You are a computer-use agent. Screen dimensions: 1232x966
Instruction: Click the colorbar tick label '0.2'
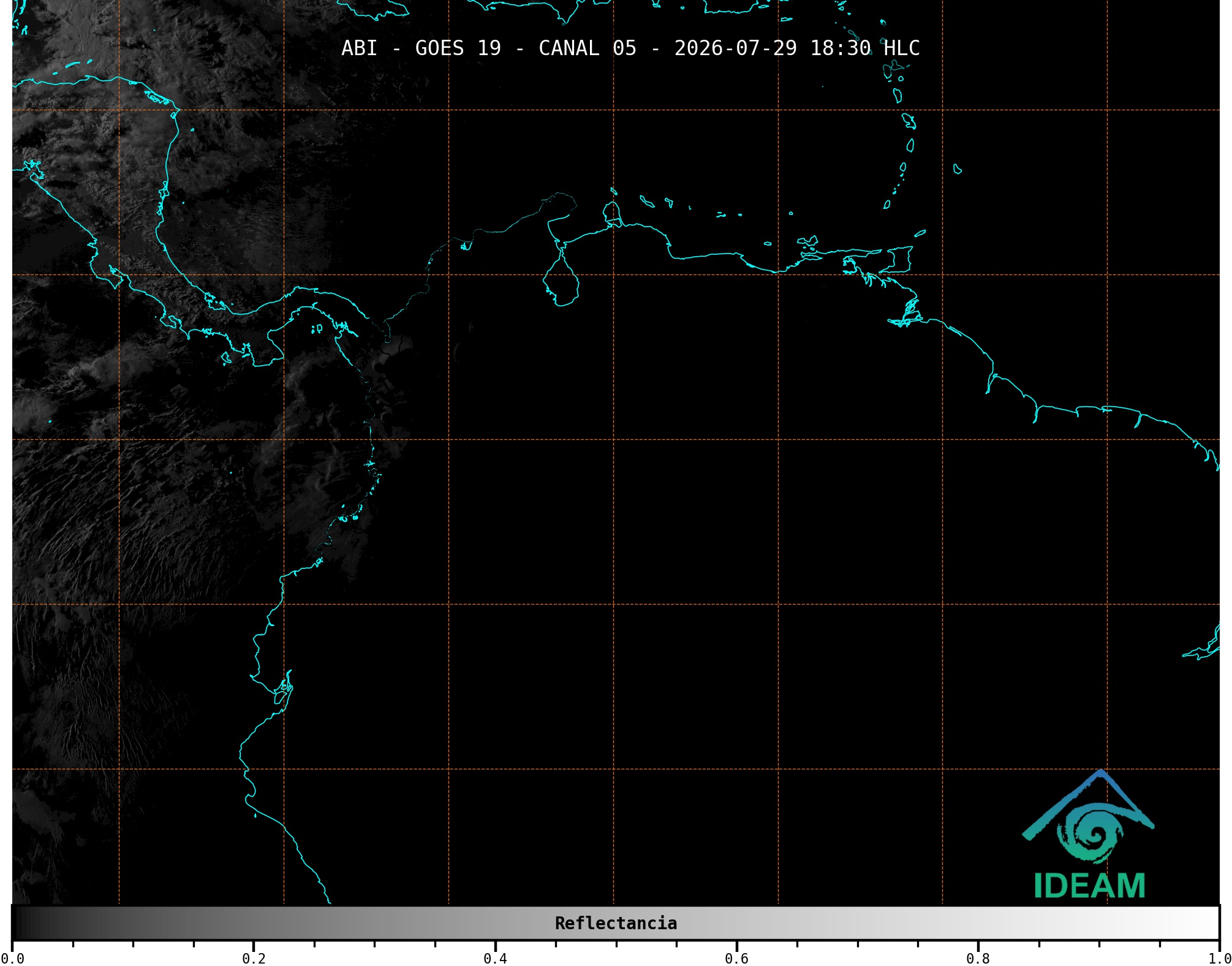coord(254,959)
